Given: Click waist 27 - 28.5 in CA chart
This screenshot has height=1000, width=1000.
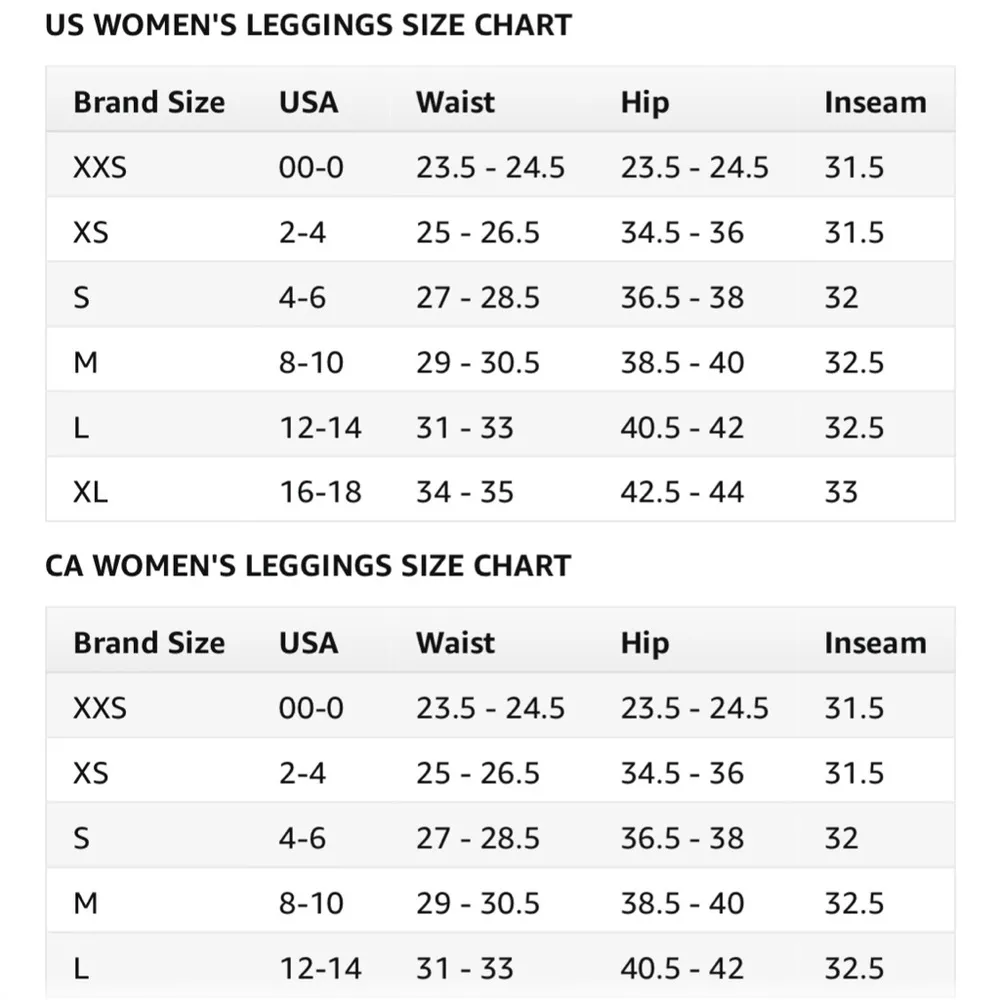Looking at the screenshot, I should click(x=477, y=837).
